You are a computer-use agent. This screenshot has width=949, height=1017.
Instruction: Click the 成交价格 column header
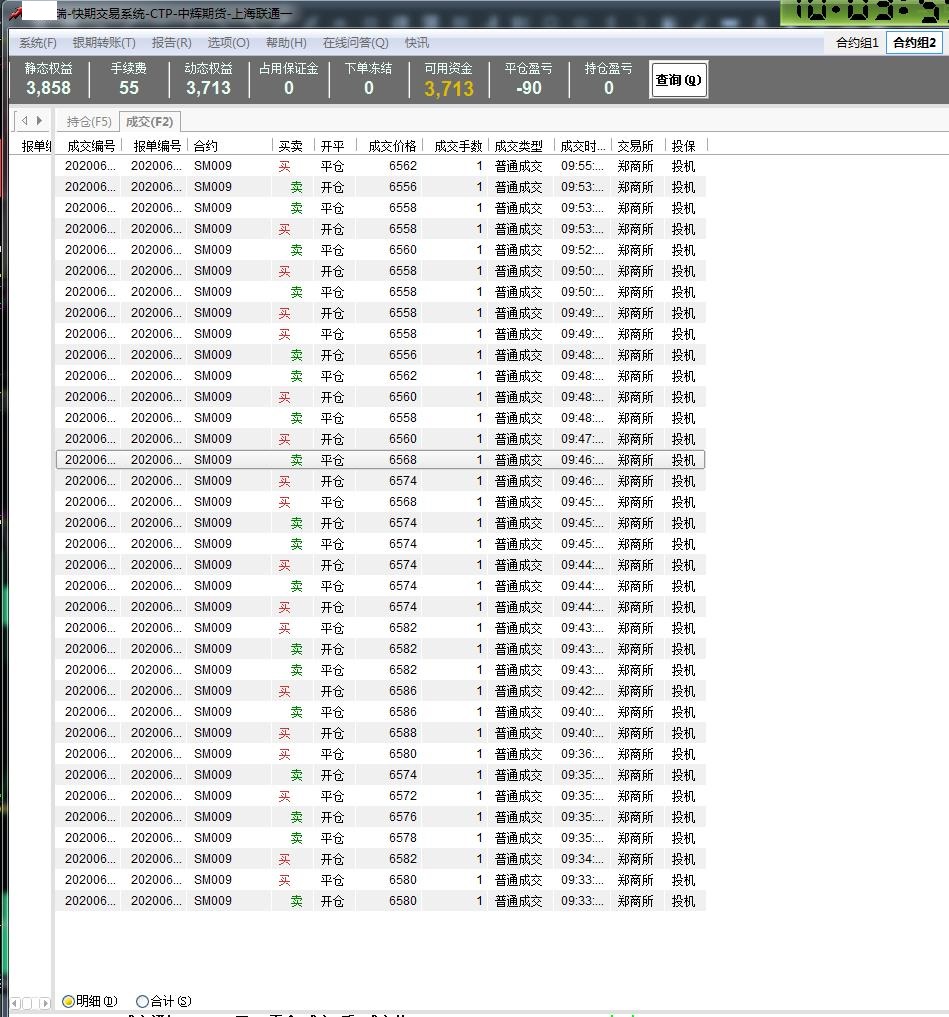click(392, 146)
